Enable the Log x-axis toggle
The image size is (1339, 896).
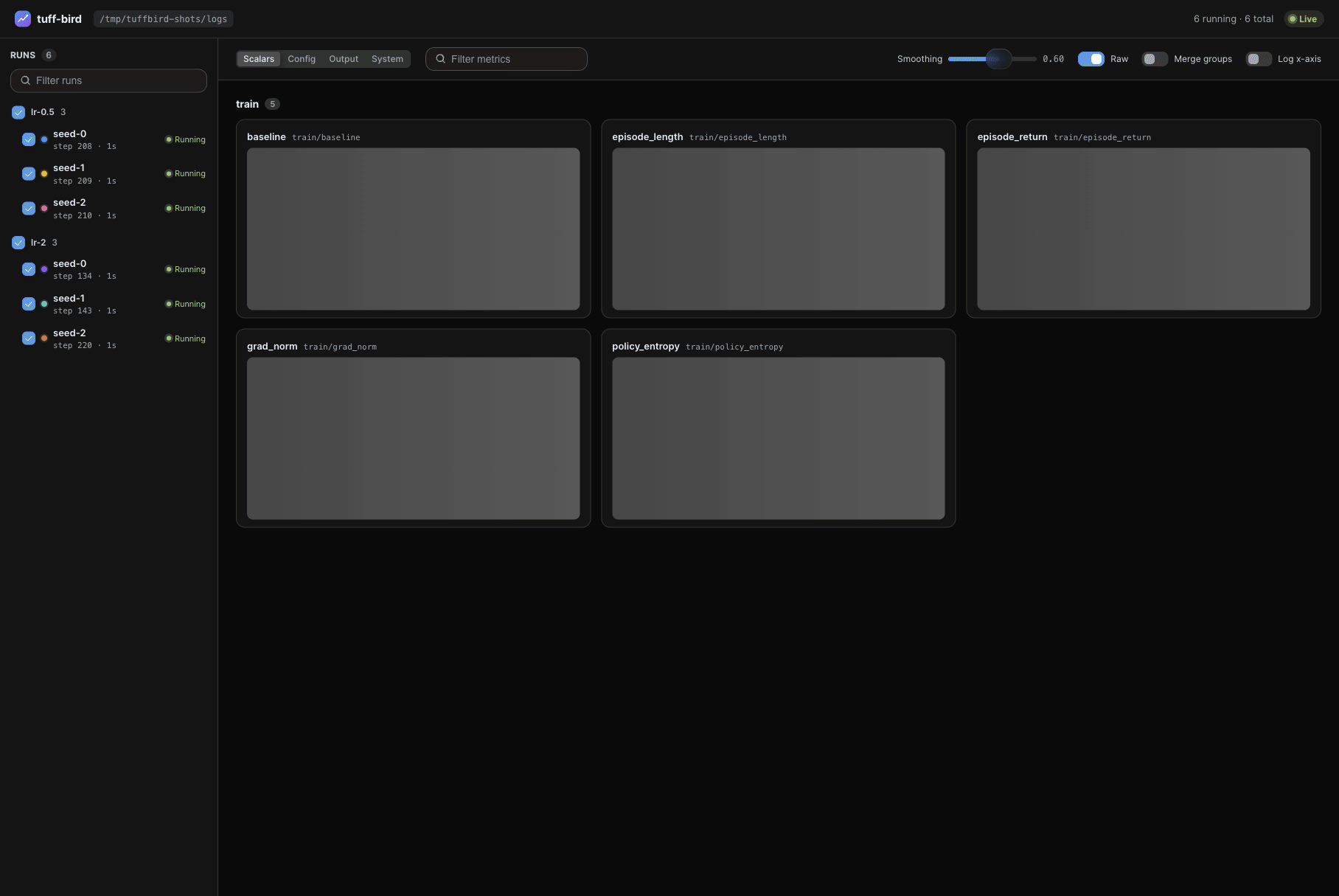click(x=1259, y=59)
